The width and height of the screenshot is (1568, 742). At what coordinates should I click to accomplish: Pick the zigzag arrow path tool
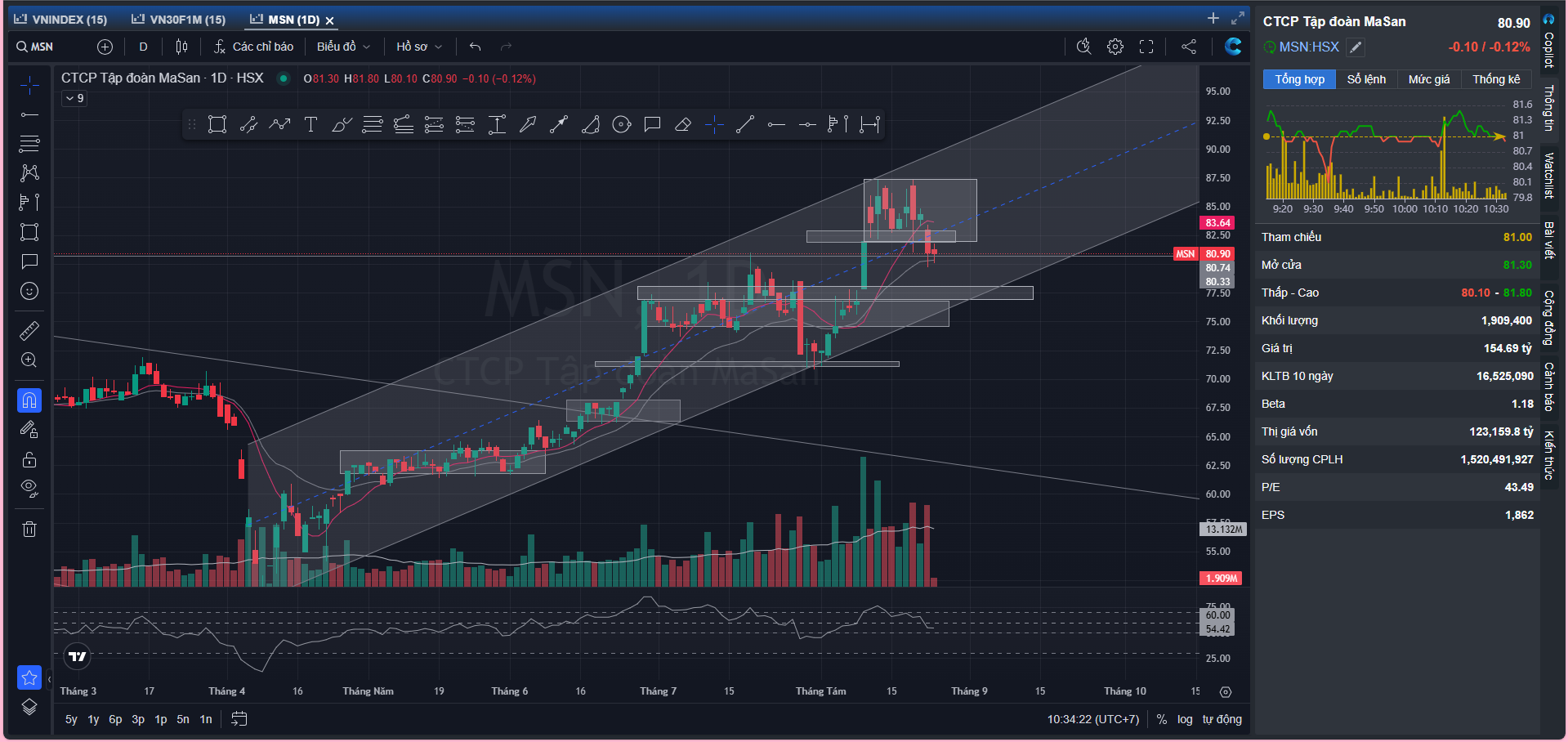click(x=279, y=124)
